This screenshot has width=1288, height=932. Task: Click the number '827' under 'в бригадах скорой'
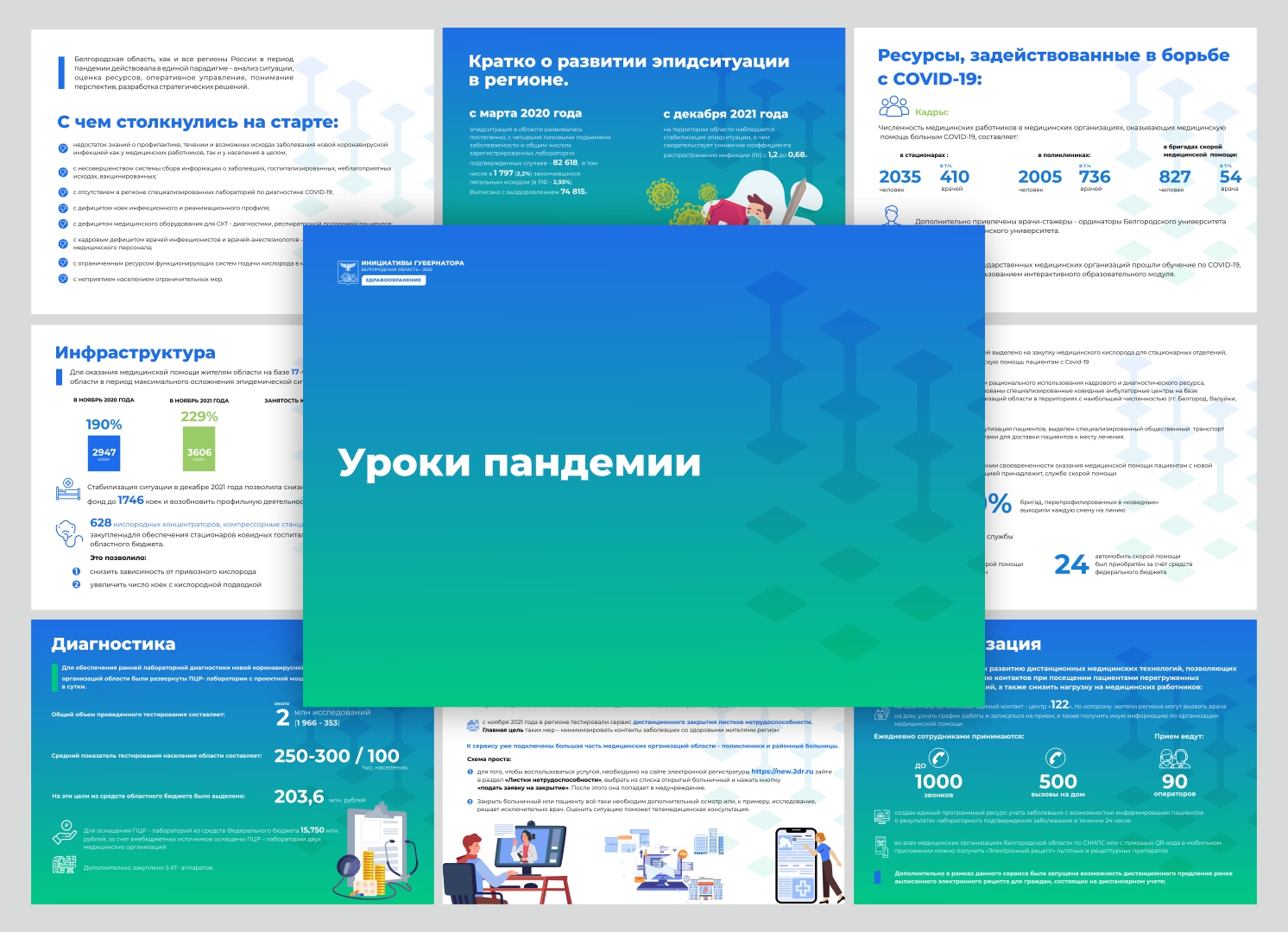(x=1175, y=177)
